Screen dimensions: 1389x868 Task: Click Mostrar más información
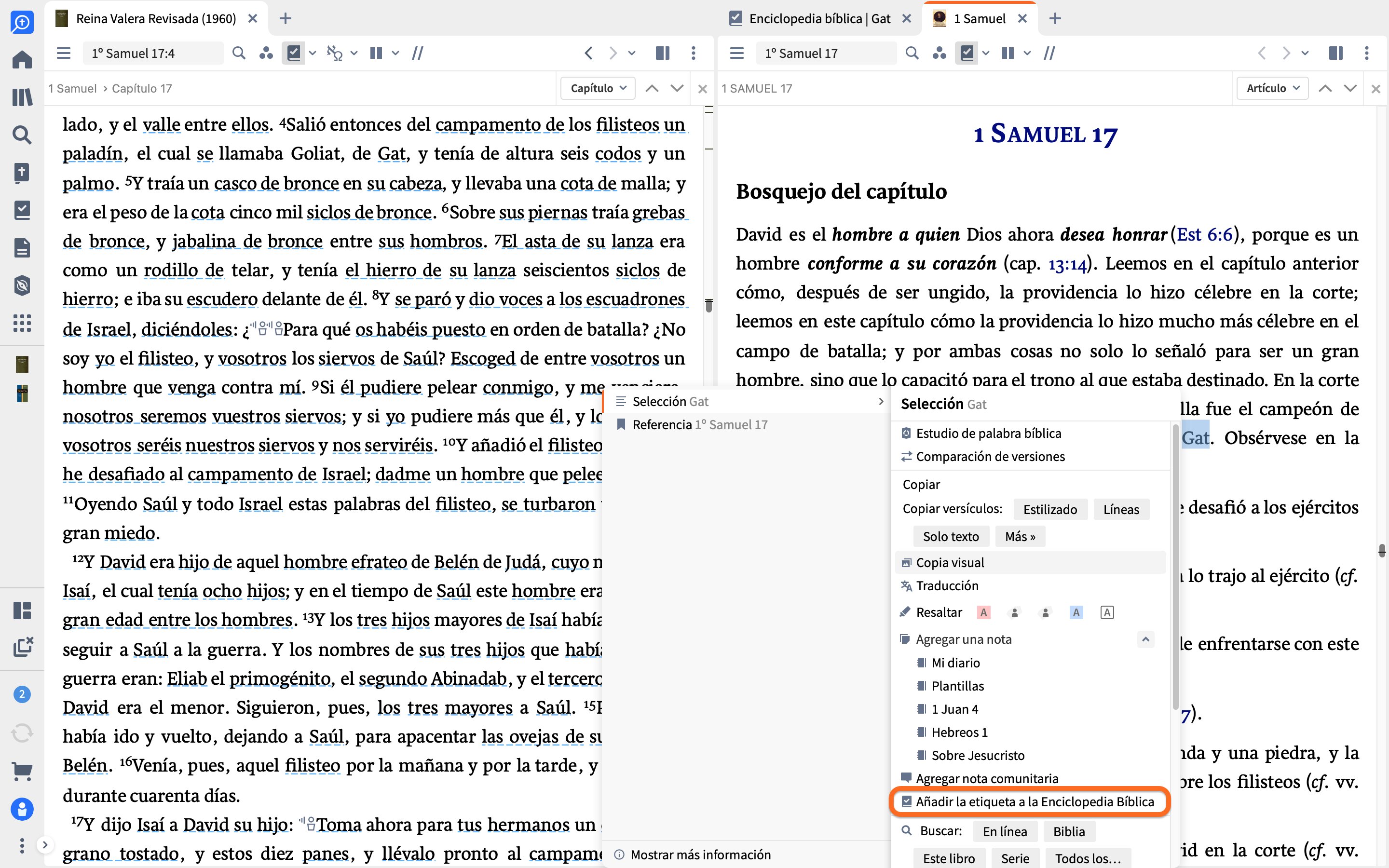[x=693, y=854]
